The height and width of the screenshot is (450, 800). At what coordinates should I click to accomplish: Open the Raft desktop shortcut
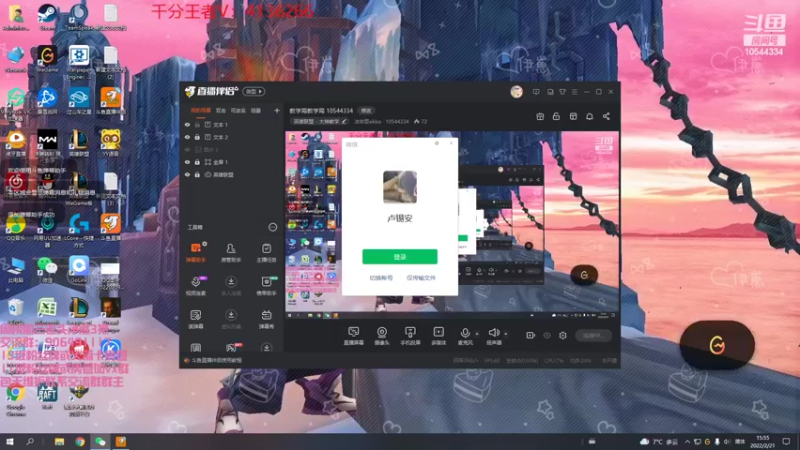[x=47, y=397]
